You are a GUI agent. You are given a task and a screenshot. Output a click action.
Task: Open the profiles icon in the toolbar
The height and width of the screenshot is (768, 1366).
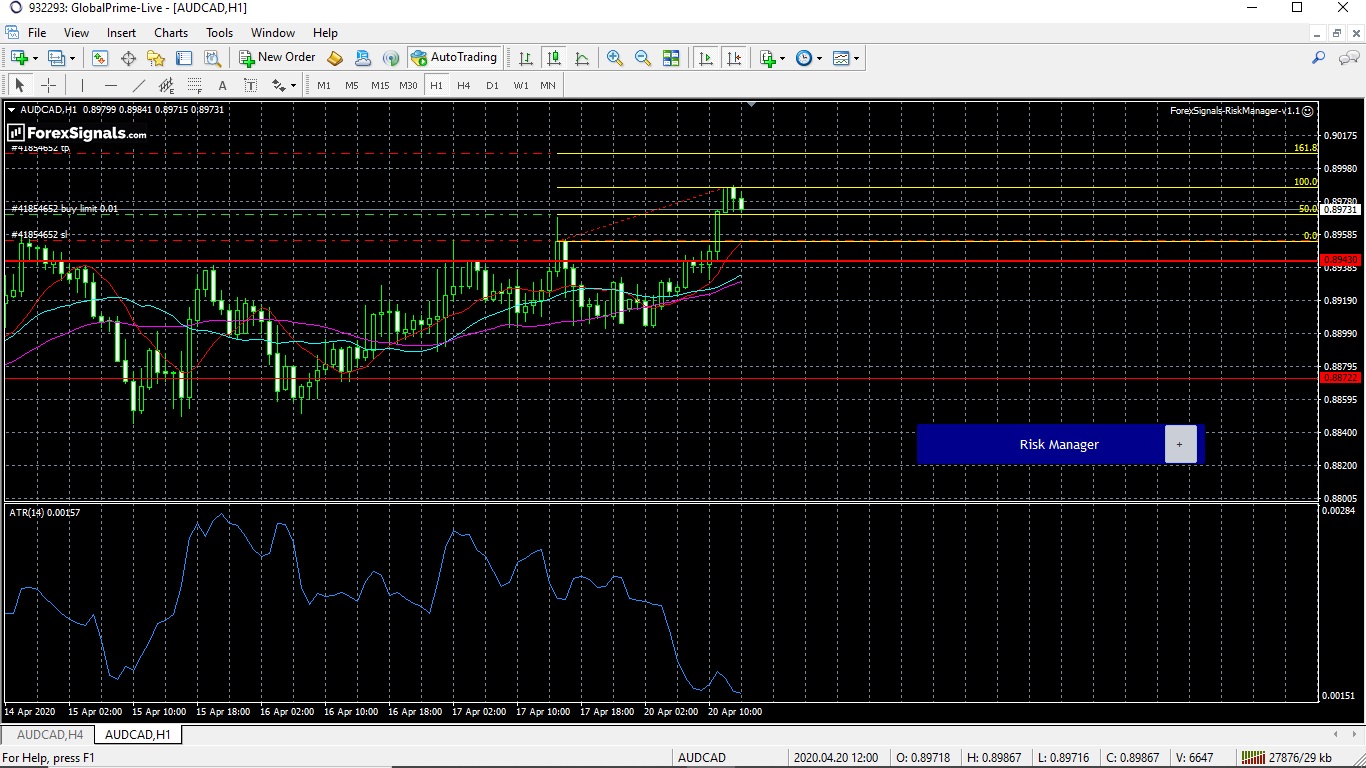tap(57, 58)
